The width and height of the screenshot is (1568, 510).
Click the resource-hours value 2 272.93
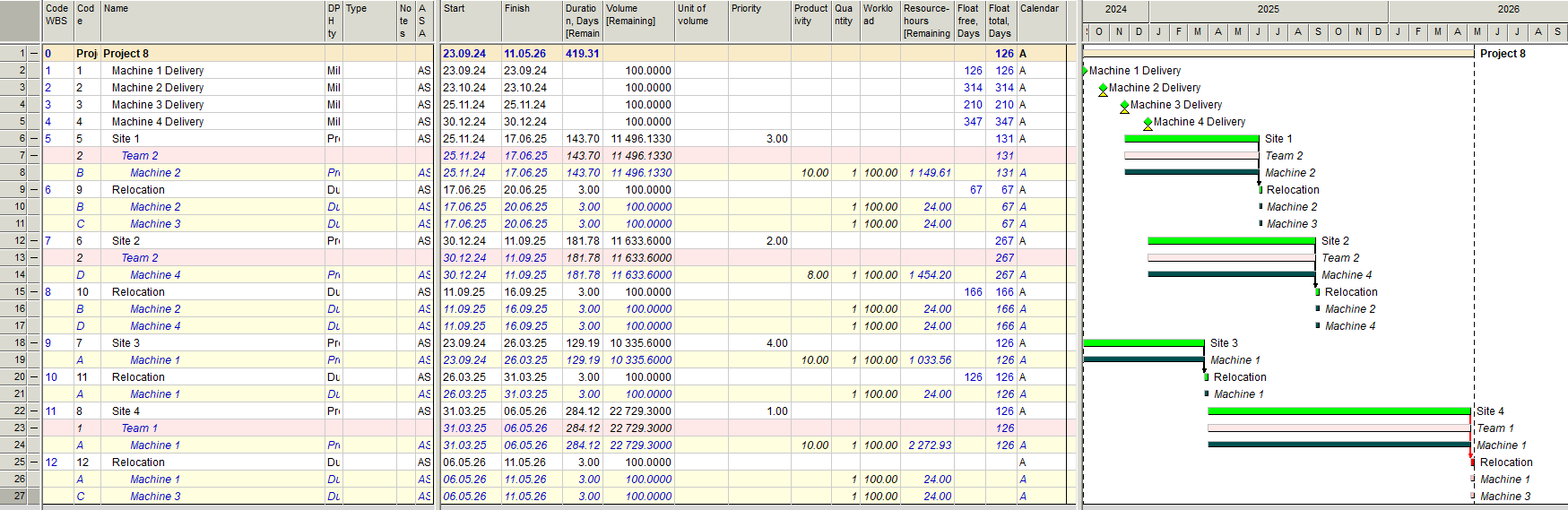click(x=930, y=445)
